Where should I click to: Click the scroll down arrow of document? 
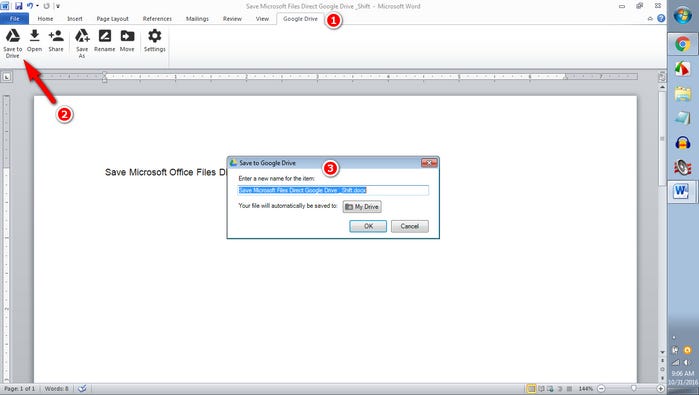pos(662,352)
